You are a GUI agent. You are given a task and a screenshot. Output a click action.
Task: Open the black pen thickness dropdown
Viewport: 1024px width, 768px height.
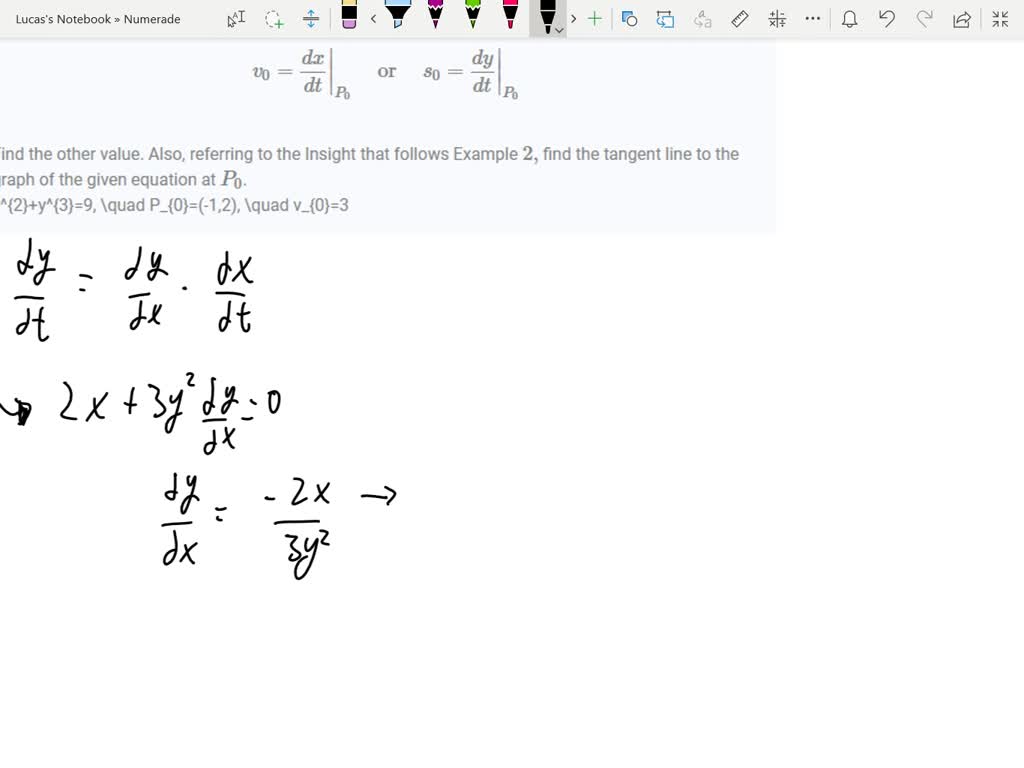(x=557, y=28)
